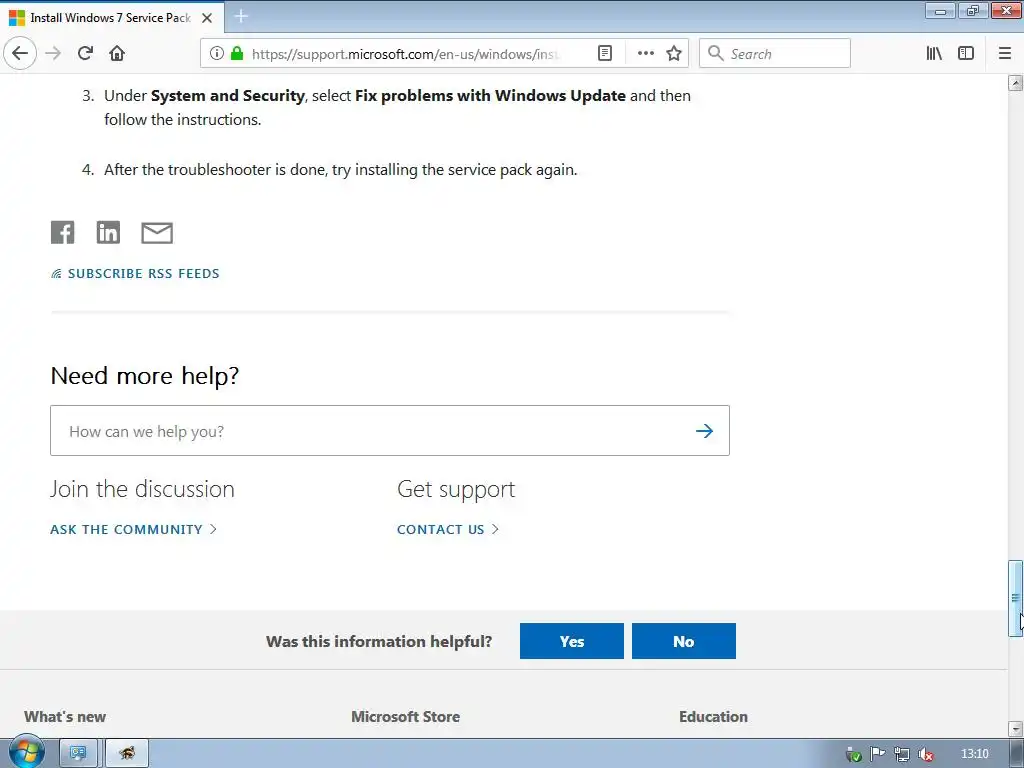This screenshot has height=768, width=1024.
Task: Open the network status tray icon
Action: pos(901,754)
